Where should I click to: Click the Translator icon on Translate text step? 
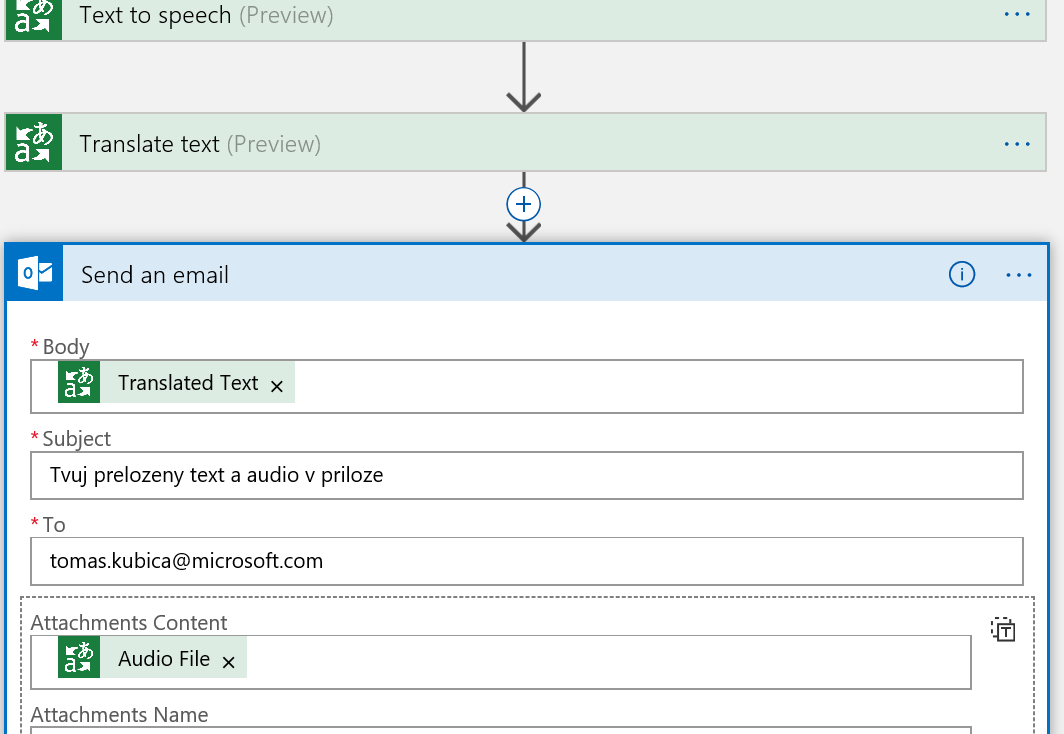pyautogui.click(x=34, y=142)
